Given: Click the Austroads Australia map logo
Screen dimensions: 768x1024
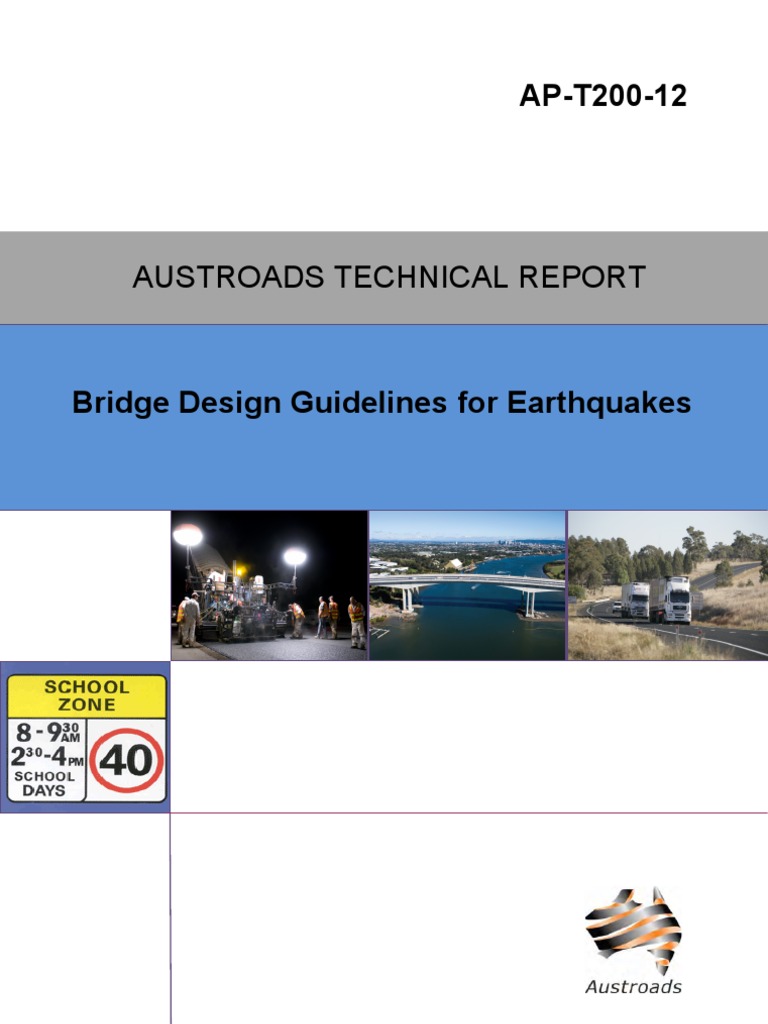Looking at the screenshot, I should 633,931.
